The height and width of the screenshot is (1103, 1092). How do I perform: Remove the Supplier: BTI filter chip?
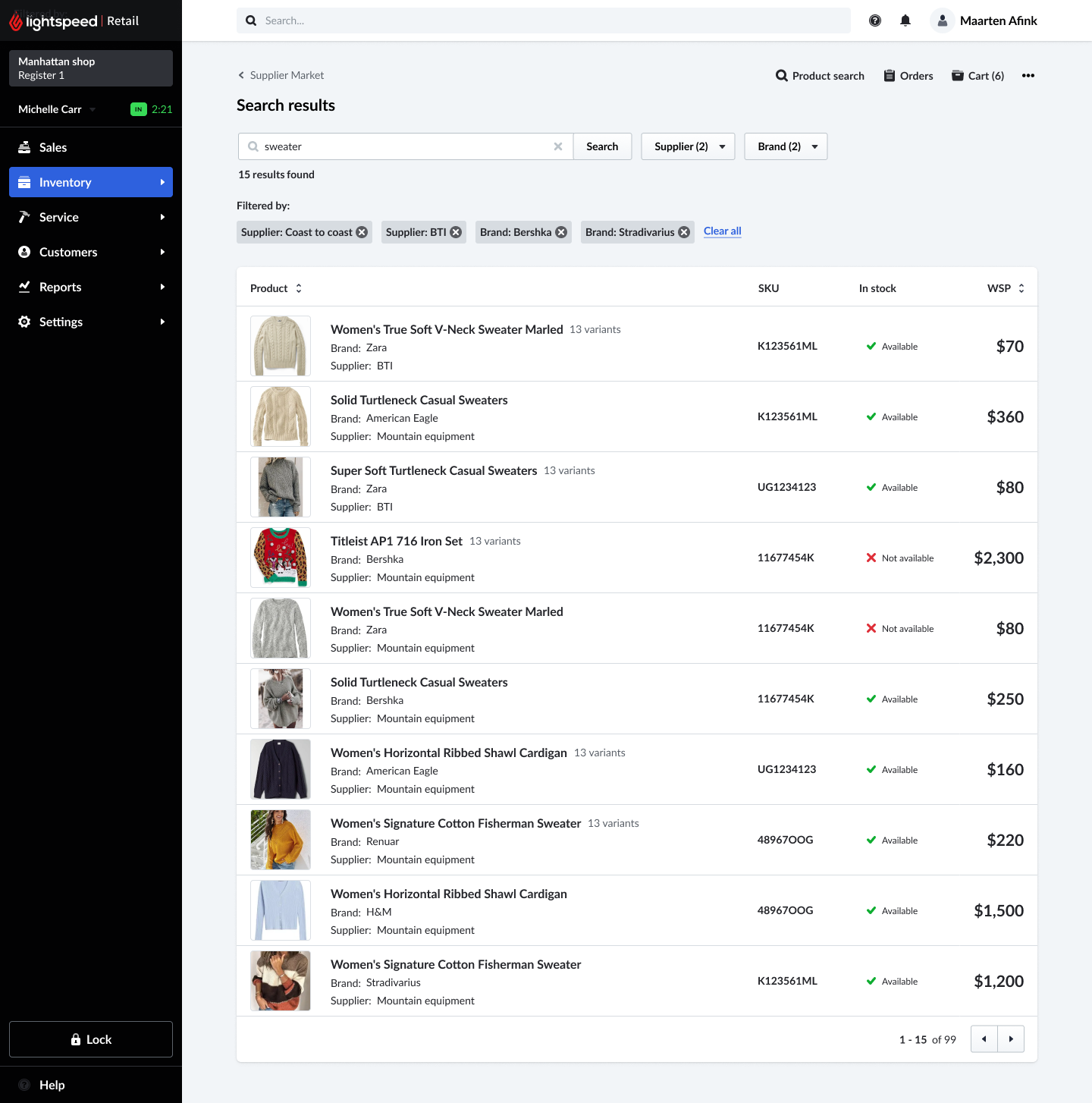coord(456,232)
